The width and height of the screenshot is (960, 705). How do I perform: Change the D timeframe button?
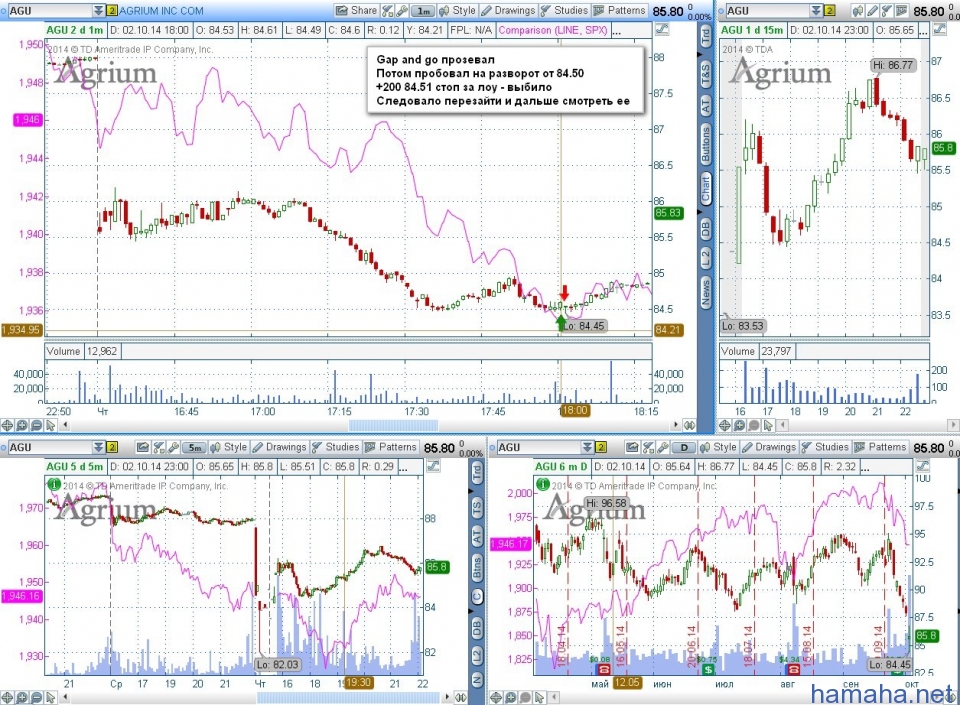[x=684, y=448]
